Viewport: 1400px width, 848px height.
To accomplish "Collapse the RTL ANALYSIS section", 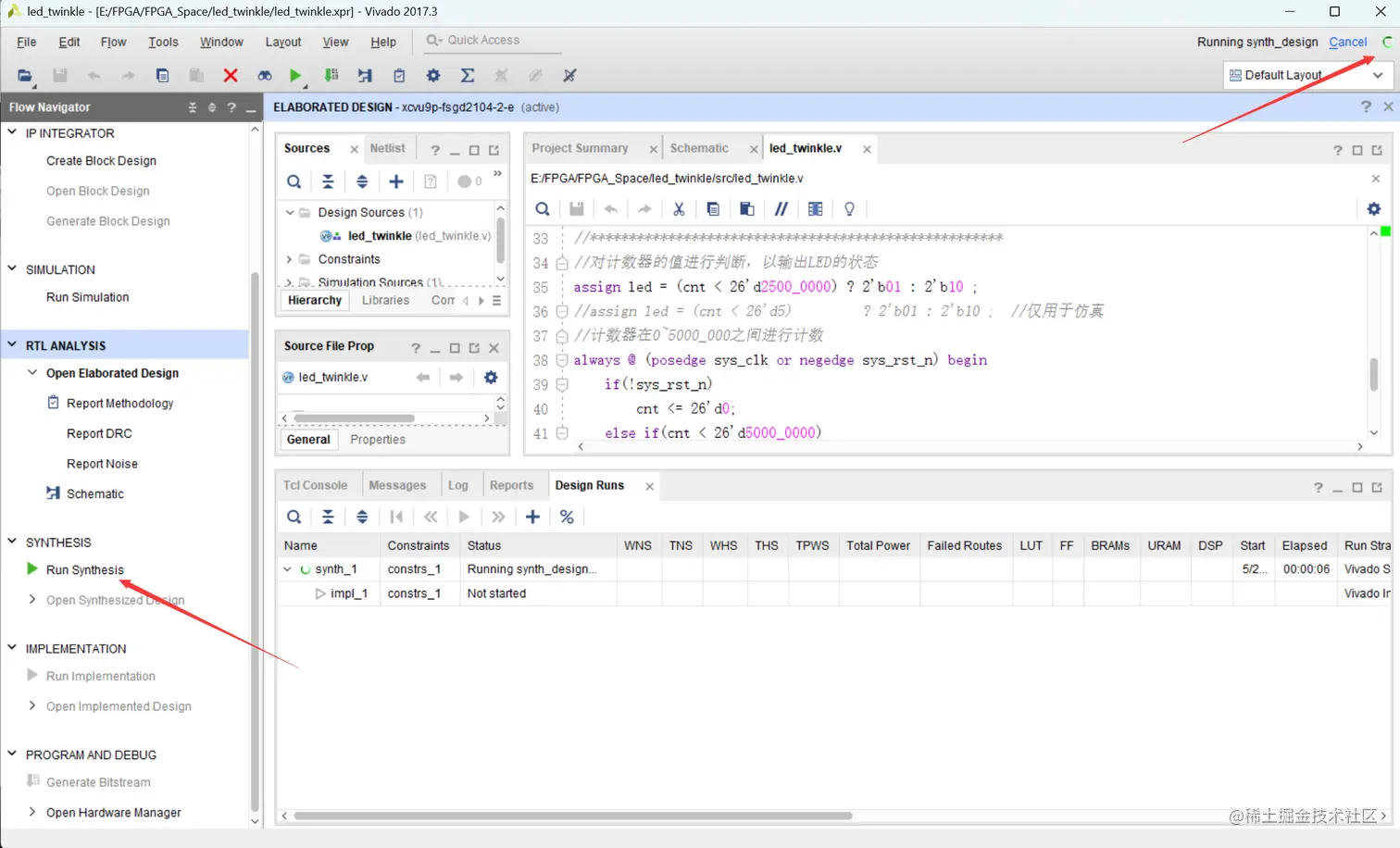I will 12,344.
